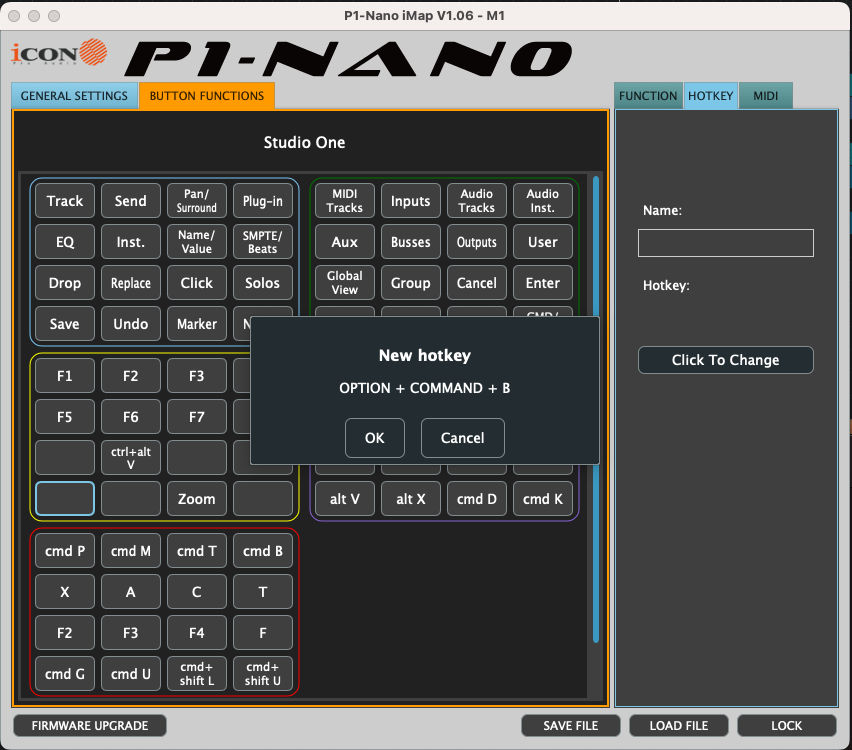Click the Click To Change button

(x=725, y=360)
